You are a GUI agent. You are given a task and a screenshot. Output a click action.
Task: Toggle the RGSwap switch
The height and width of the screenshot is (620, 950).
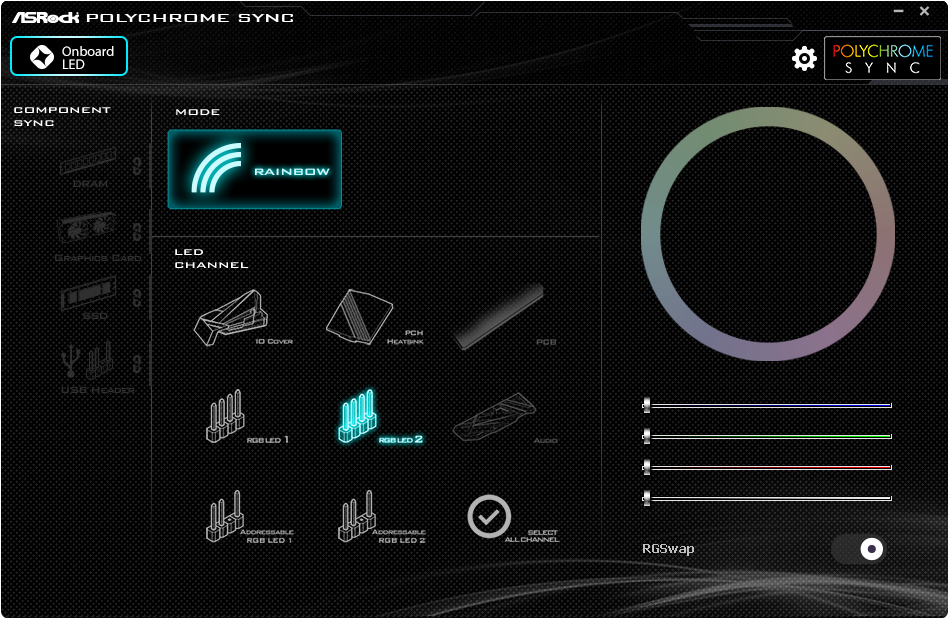(857, 549)
